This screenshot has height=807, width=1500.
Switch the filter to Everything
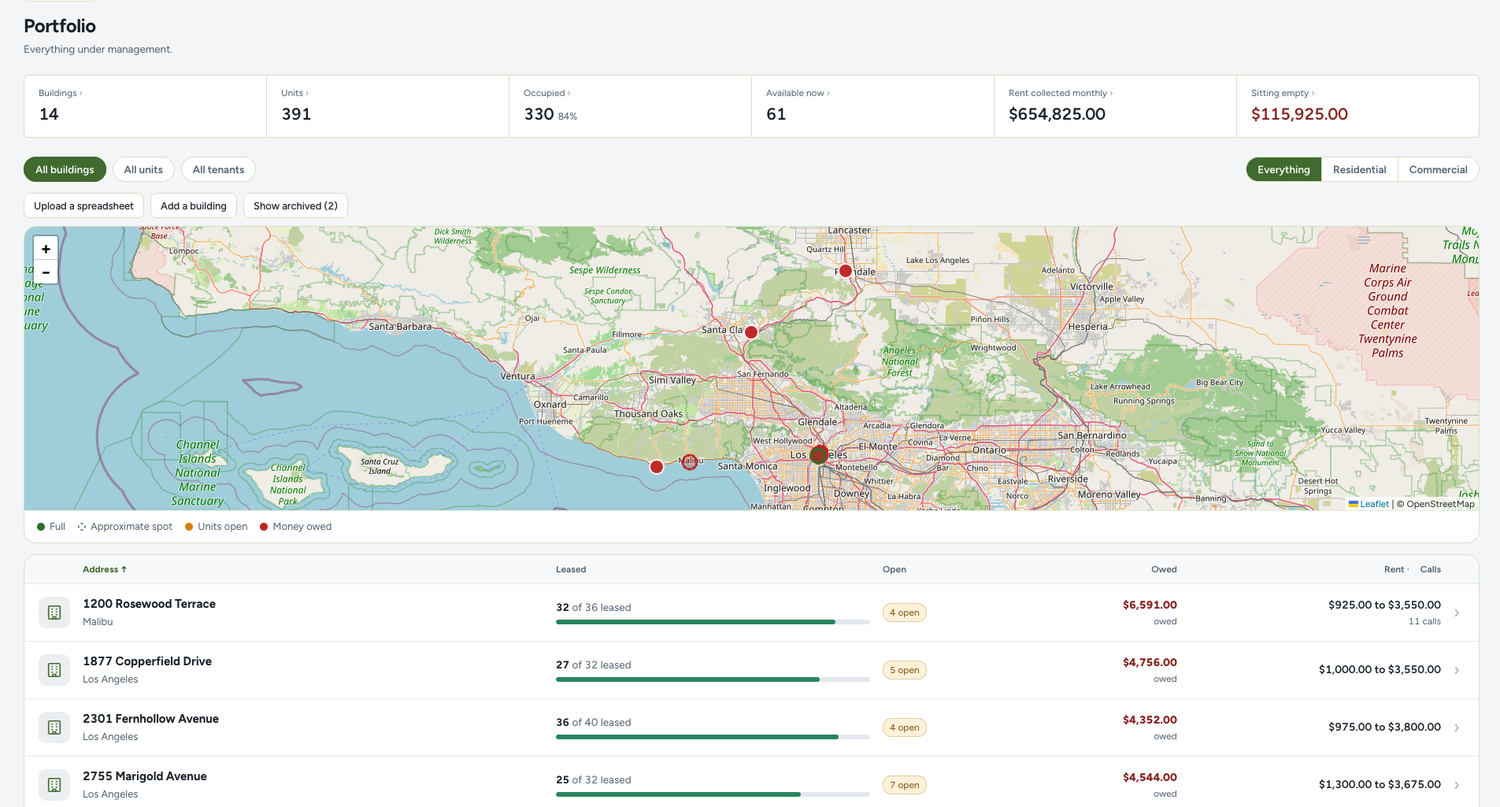1283,170
